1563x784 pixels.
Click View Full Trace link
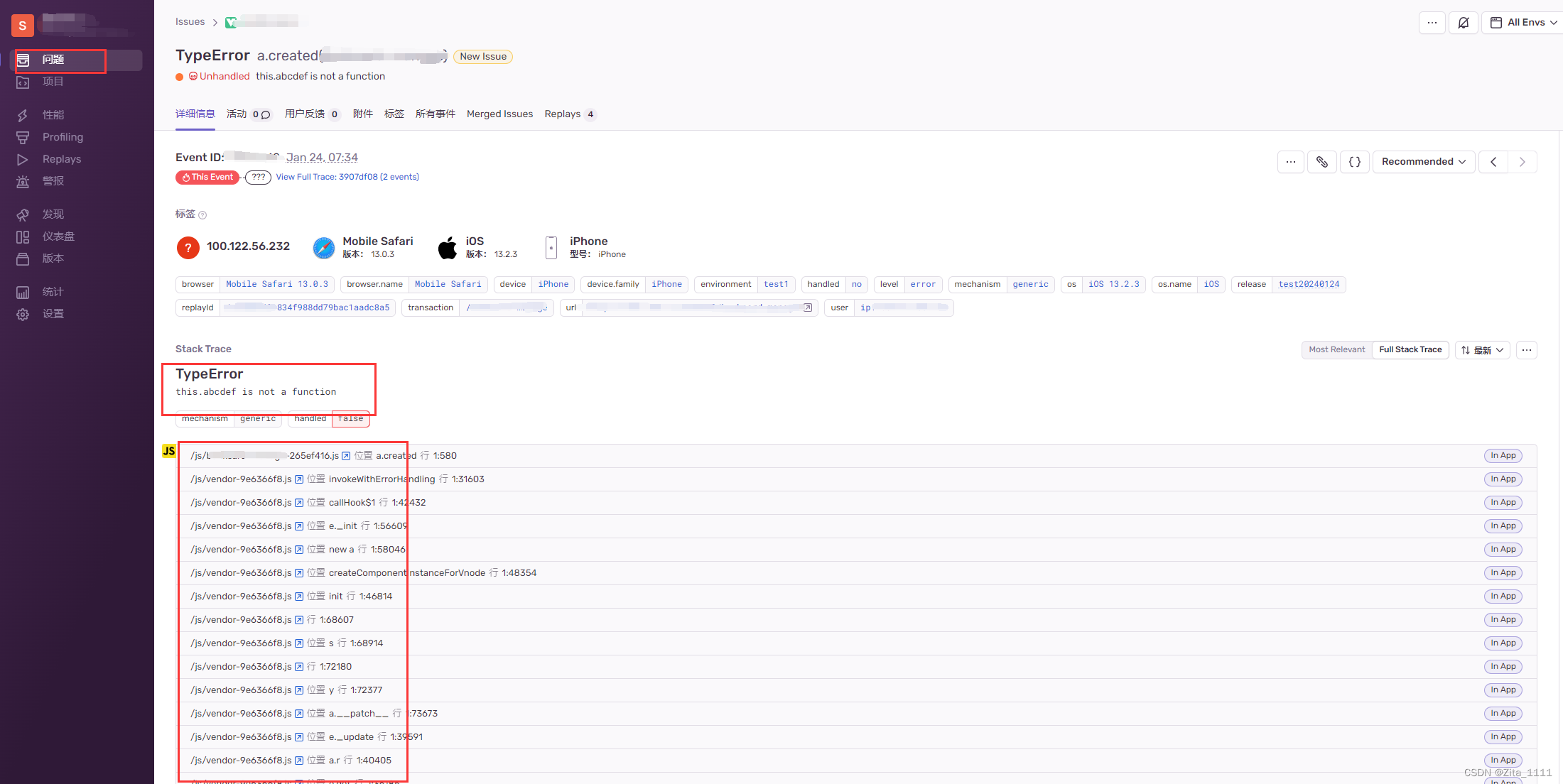pyautogui.click(x=347, y=177)
